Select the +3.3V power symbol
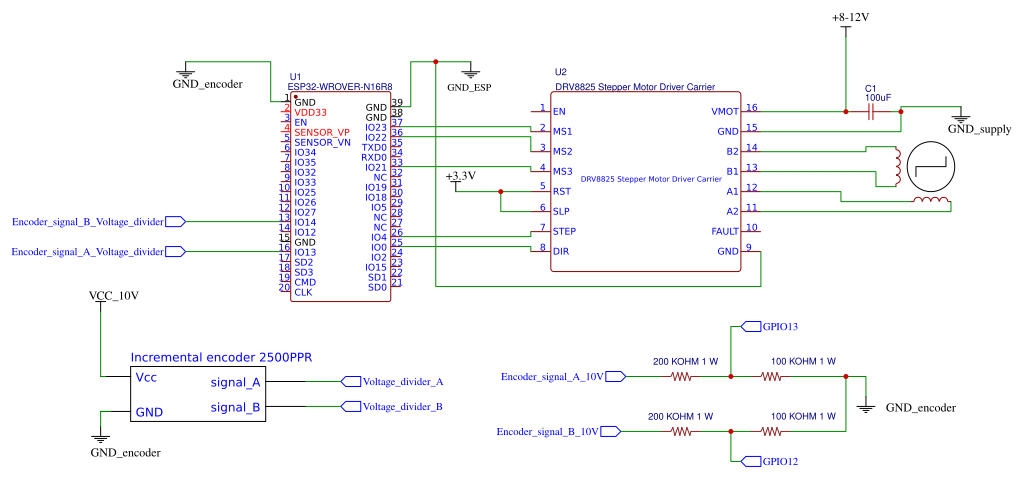Image resolution: width=1023 pixels, height=477 pixels. (x=457, y=185)
